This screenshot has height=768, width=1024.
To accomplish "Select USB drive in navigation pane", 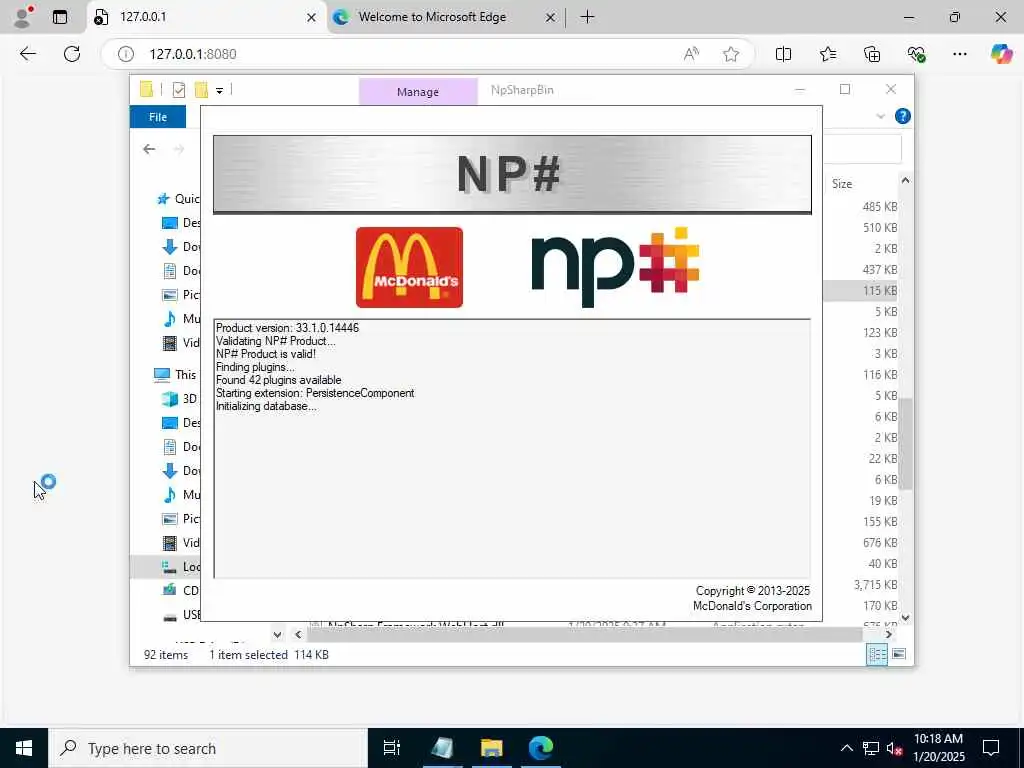I will coord(181,615).
